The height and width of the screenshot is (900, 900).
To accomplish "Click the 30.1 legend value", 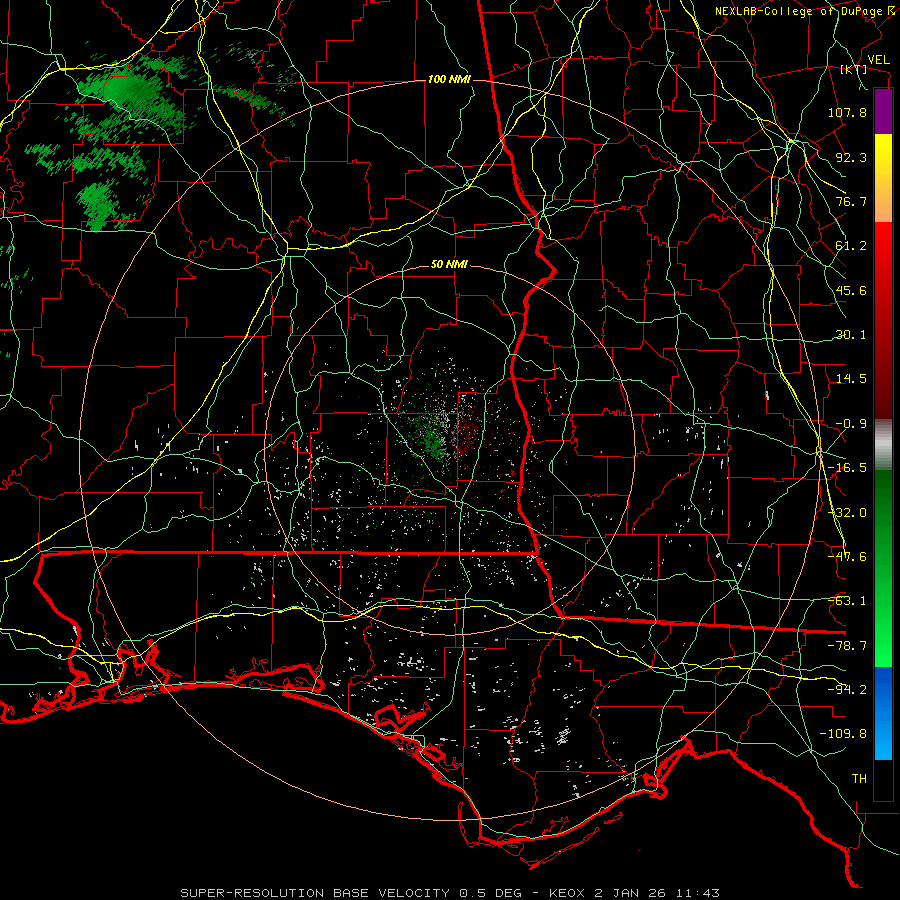I will tap(851, 335).
